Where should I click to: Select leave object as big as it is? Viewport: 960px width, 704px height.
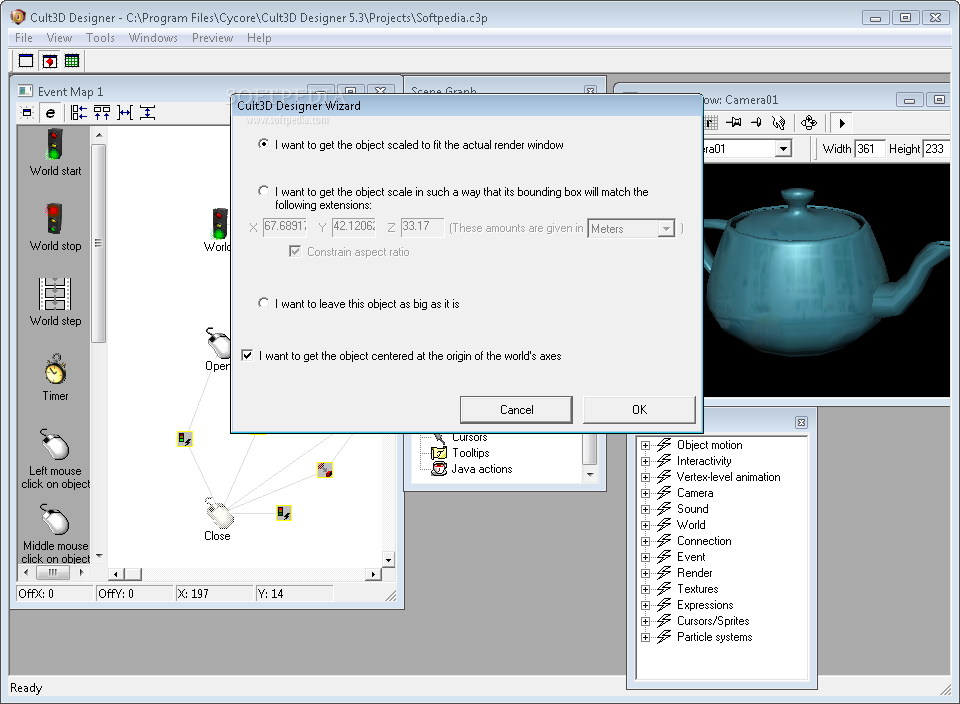coord(263,303)
